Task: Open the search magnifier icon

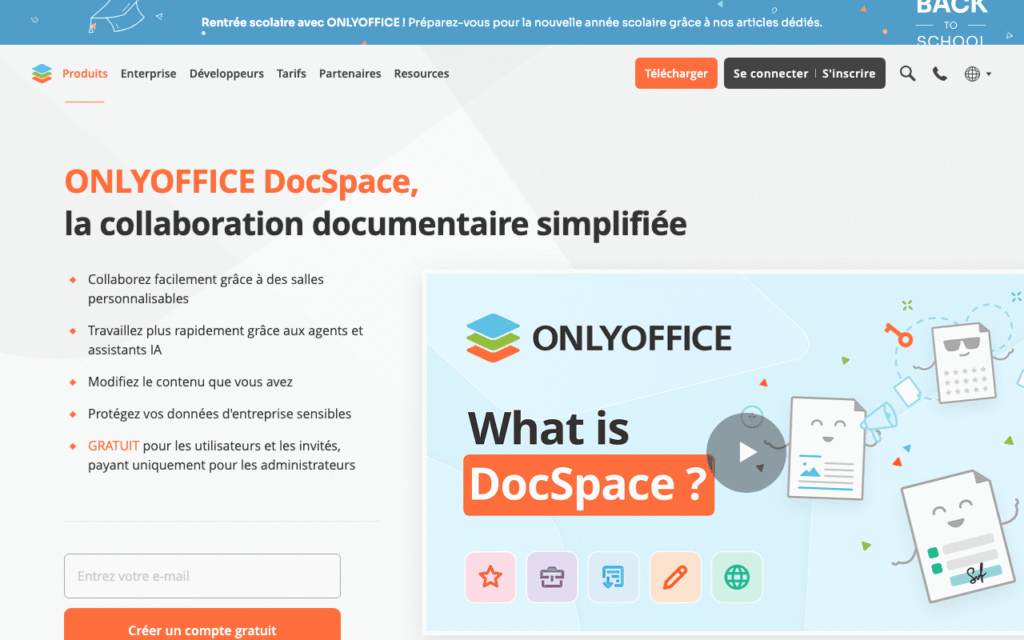Action: 907,73
